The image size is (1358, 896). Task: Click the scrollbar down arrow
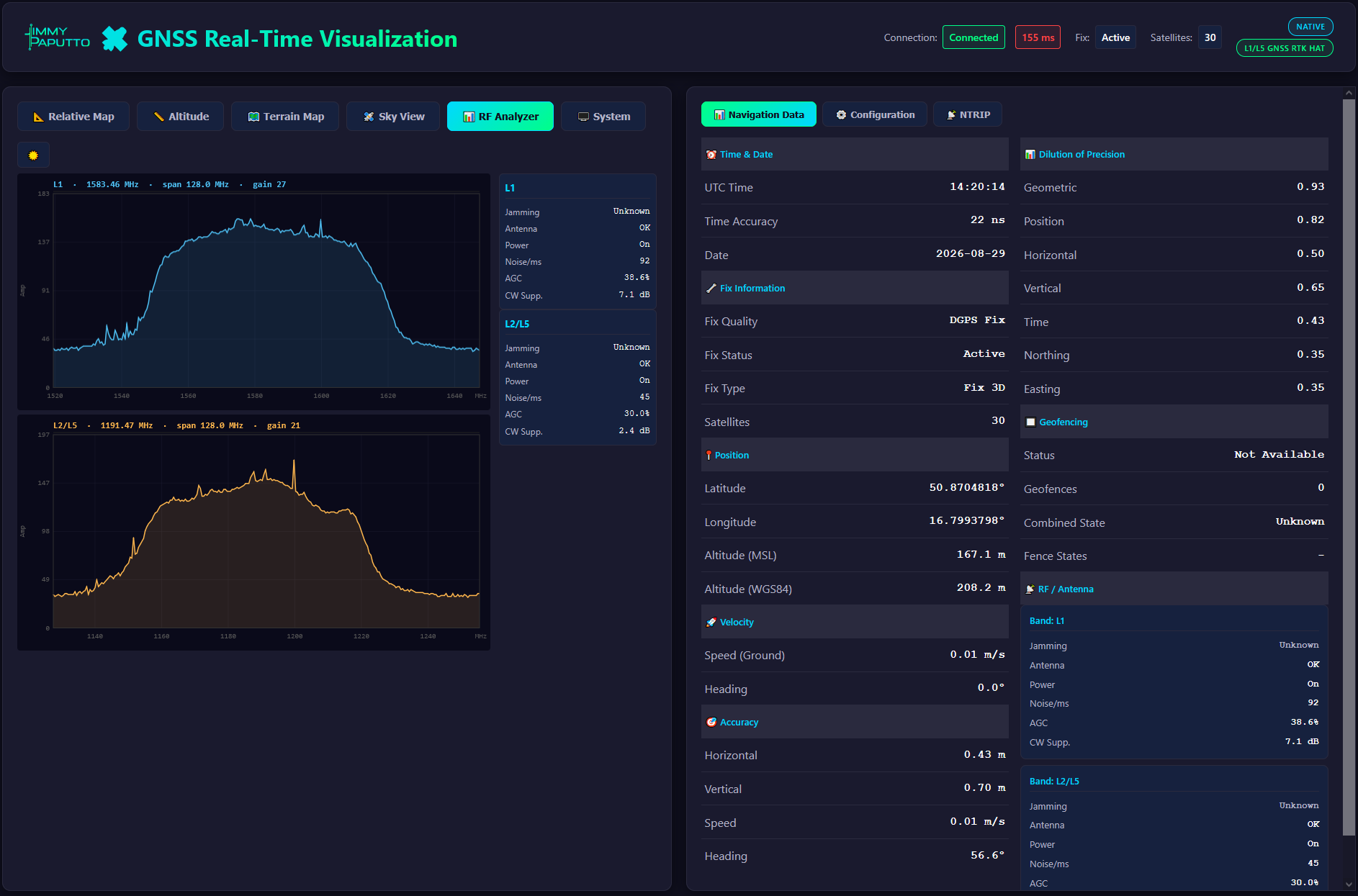(x=1349, y=884)
